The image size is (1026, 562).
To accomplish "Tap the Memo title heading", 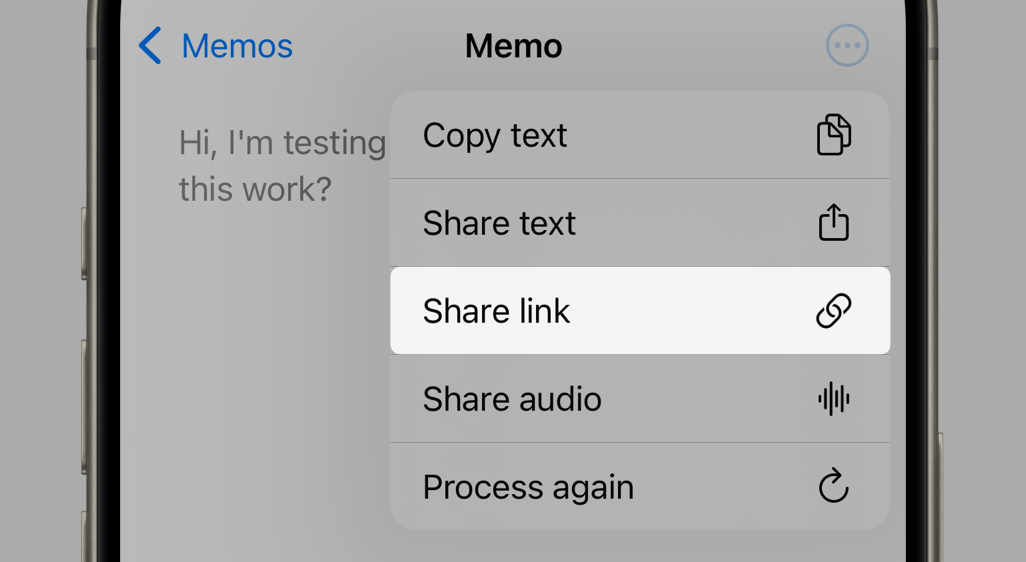I will (513, 46).
